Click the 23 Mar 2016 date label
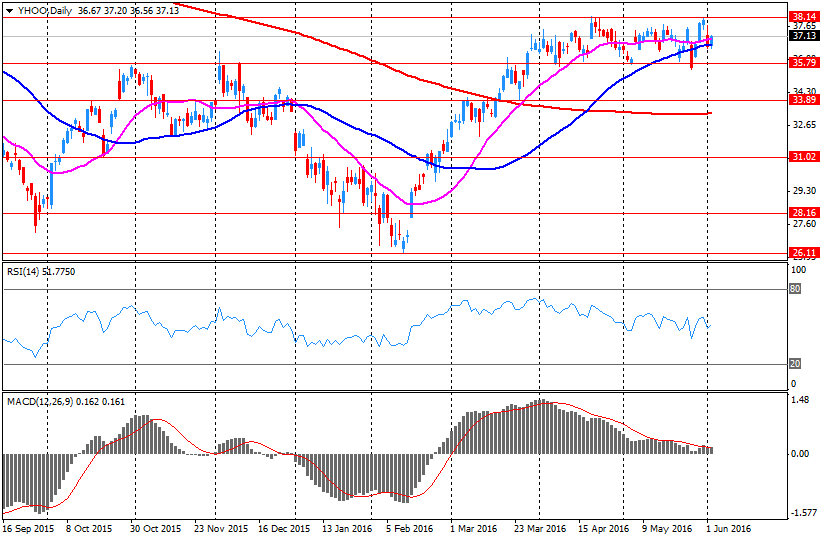This screenshot has width=827, height=537. click(539, 527)
